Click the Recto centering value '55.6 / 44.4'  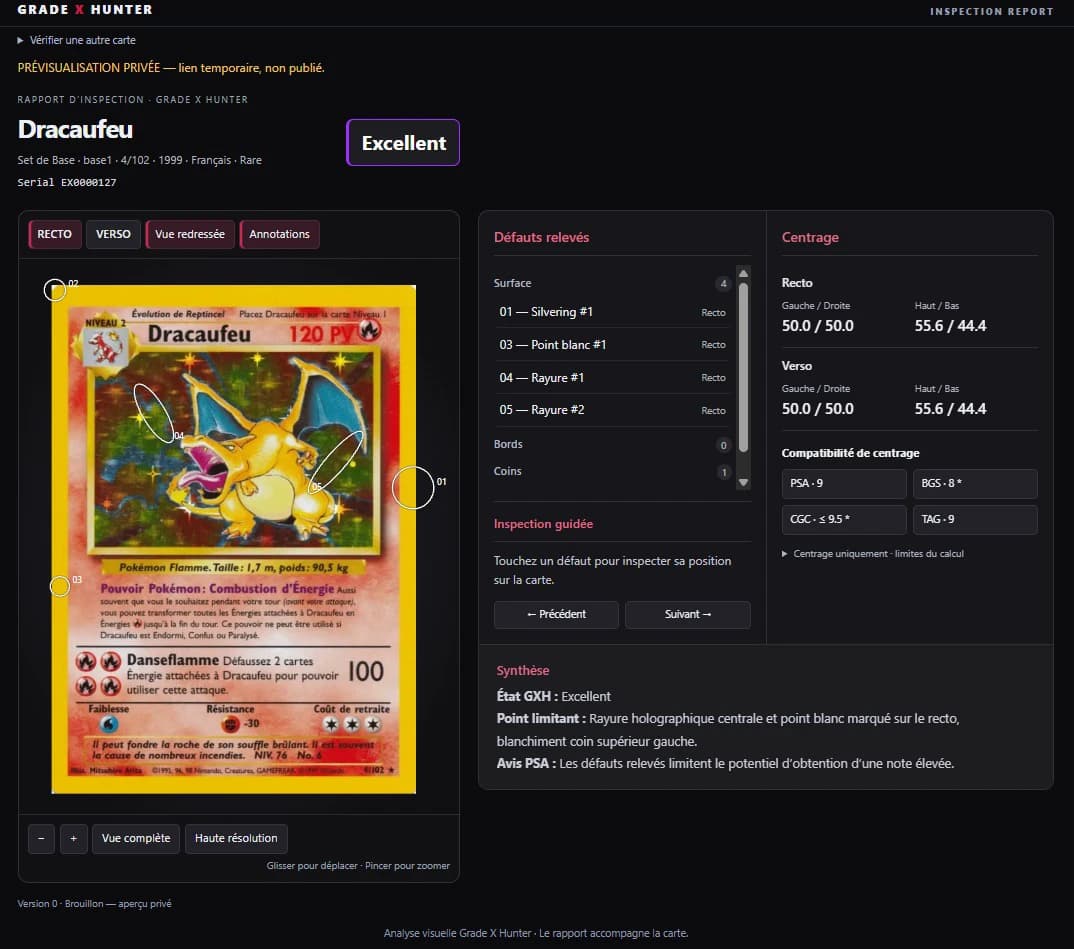(x=950, y=326)
